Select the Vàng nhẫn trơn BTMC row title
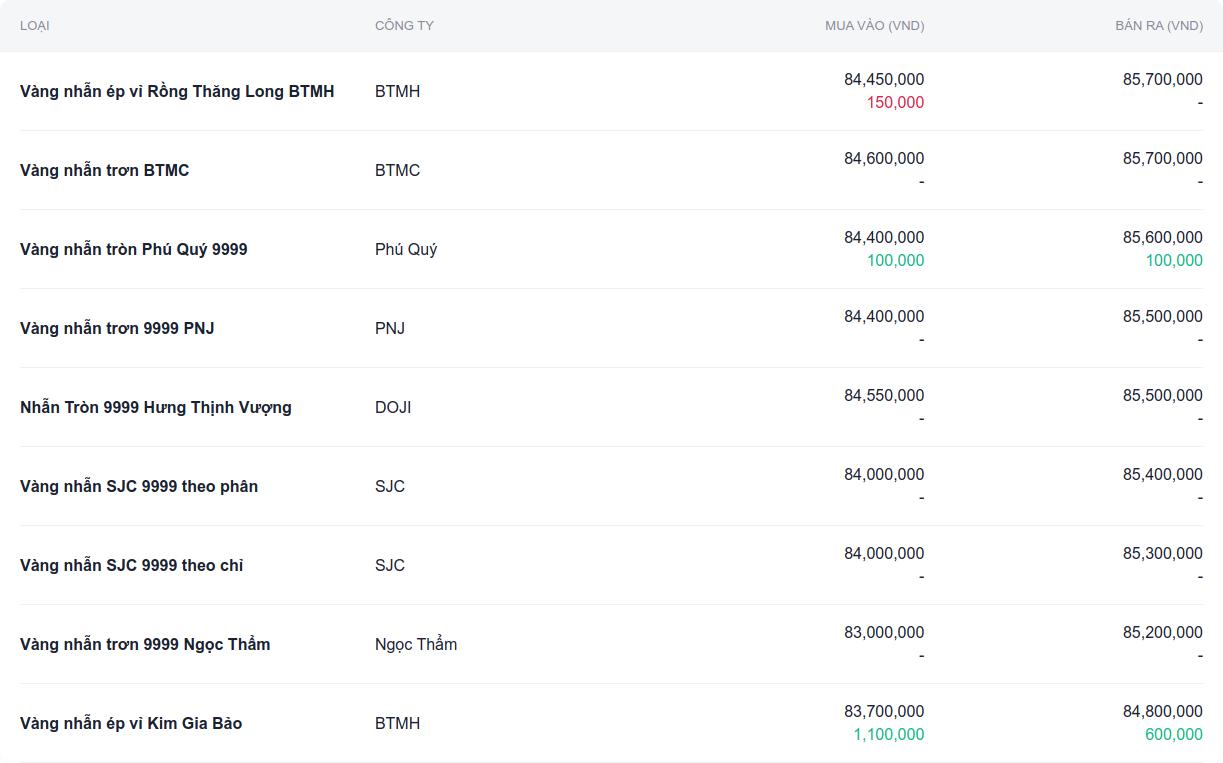 pos(104,171)
